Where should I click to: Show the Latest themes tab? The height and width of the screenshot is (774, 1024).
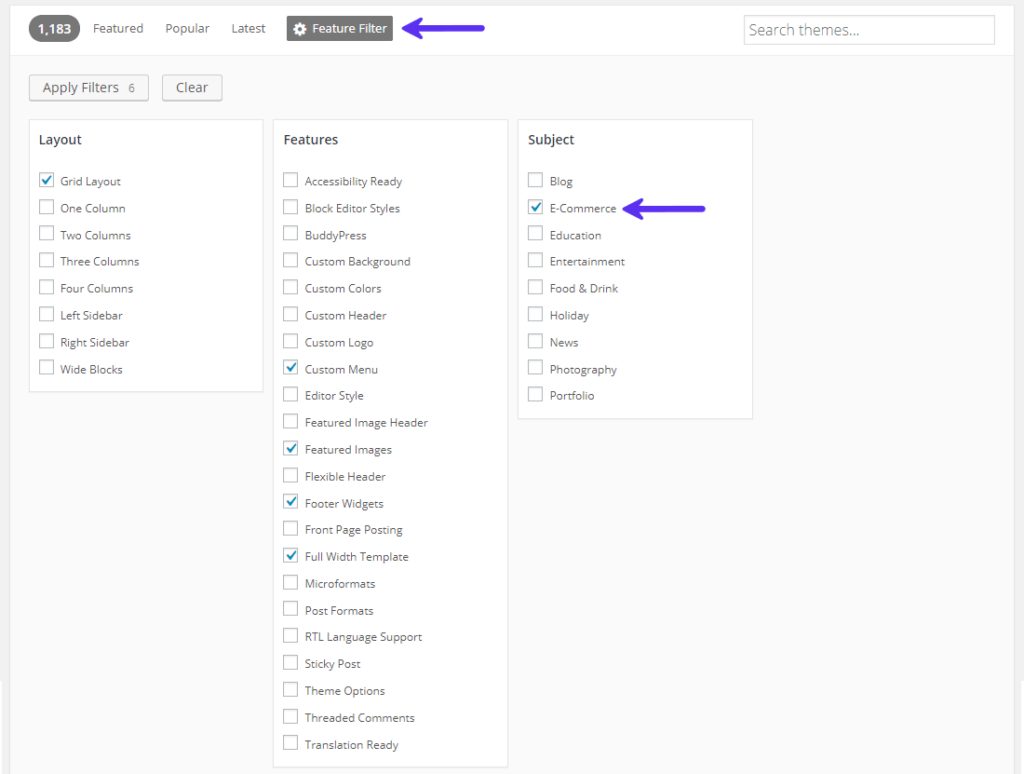click(248, 29)
